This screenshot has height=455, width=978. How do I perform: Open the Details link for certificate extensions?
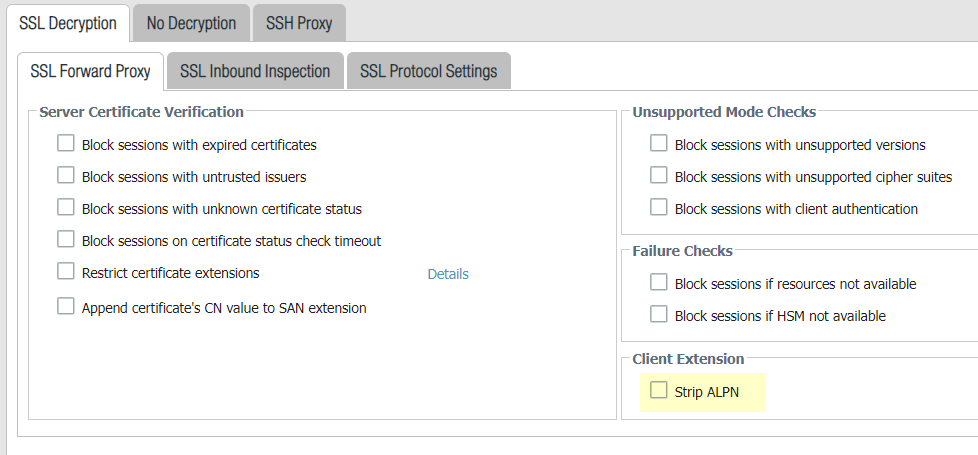click(x=448, y=274)
